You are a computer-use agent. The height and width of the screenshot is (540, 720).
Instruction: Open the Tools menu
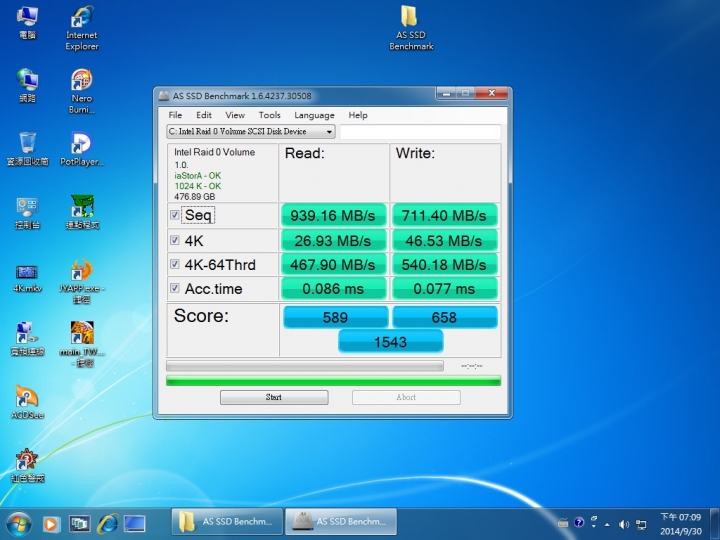tap(269, 115)
